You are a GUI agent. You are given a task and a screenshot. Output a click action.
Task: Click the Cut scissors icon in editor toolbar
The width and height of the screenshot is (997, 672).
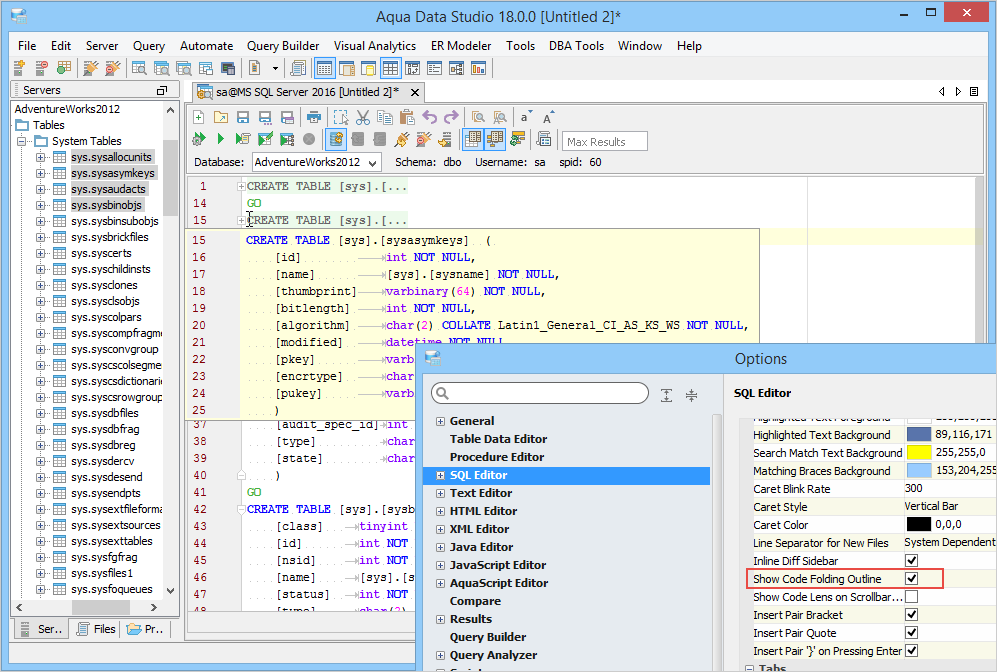pyautogui.click(x=363, y=117)
